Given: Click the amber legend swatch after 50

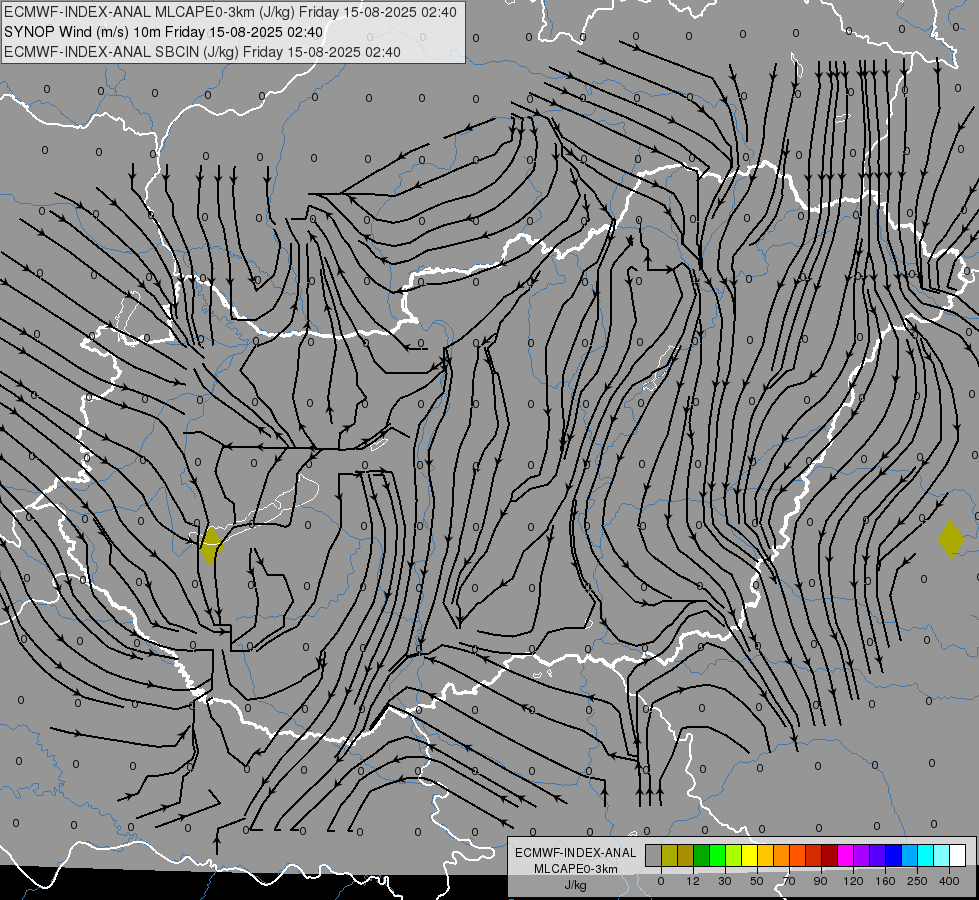Looking at the screenshot, I should point(765,856).
